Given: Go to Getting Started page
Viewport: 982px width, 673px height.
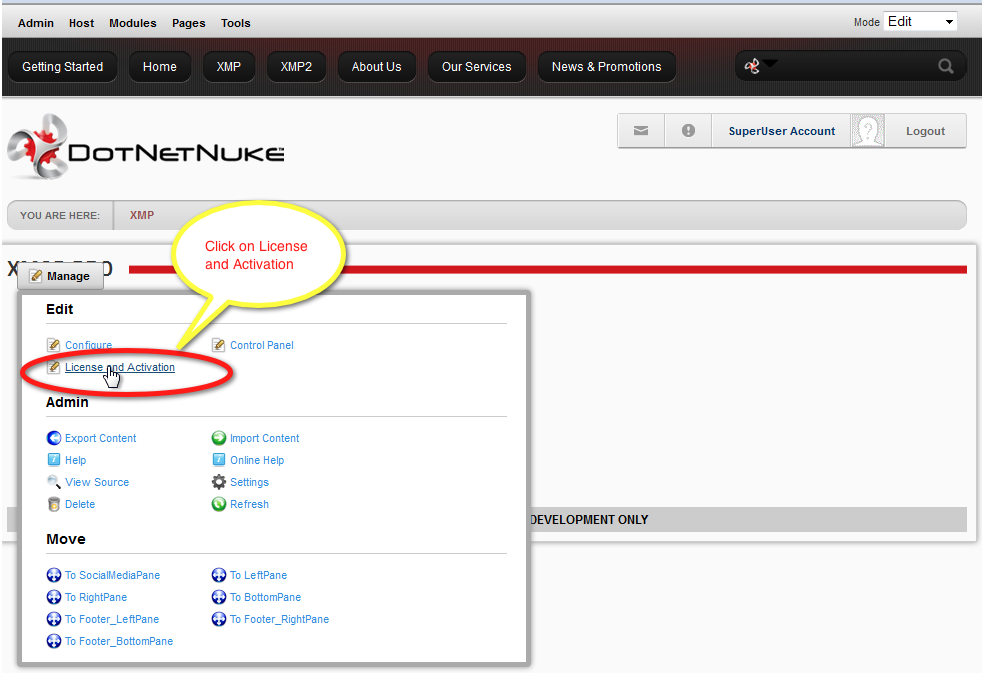Looking at the screenshot, I should pyautogui.click(x=63, y=66).
